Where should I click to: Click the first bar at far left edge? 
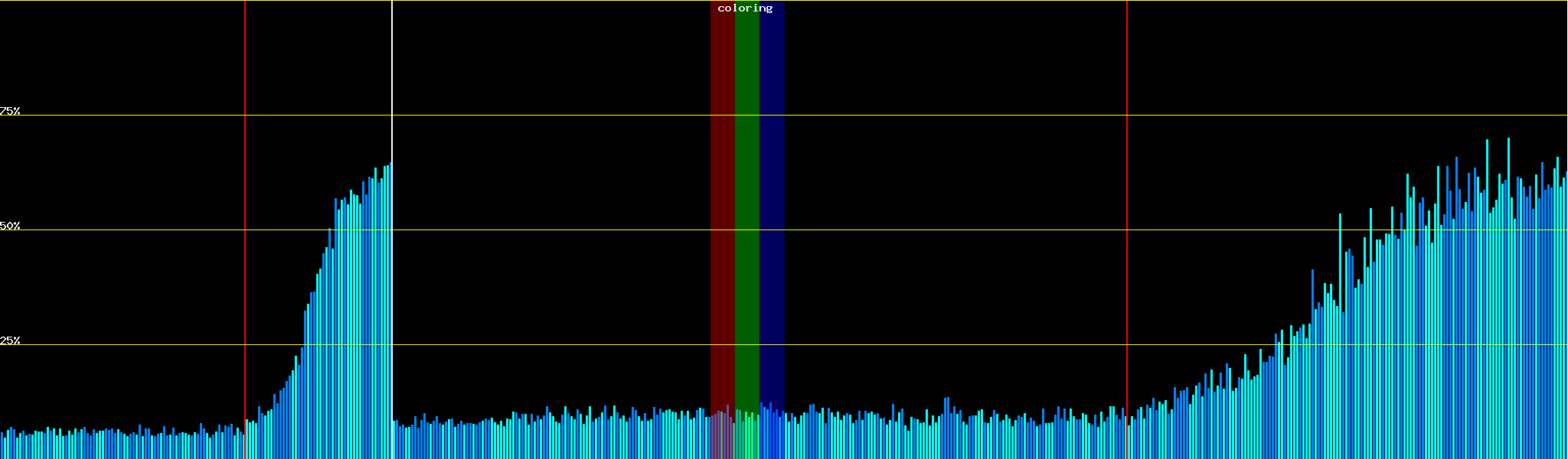click(2, 446)
